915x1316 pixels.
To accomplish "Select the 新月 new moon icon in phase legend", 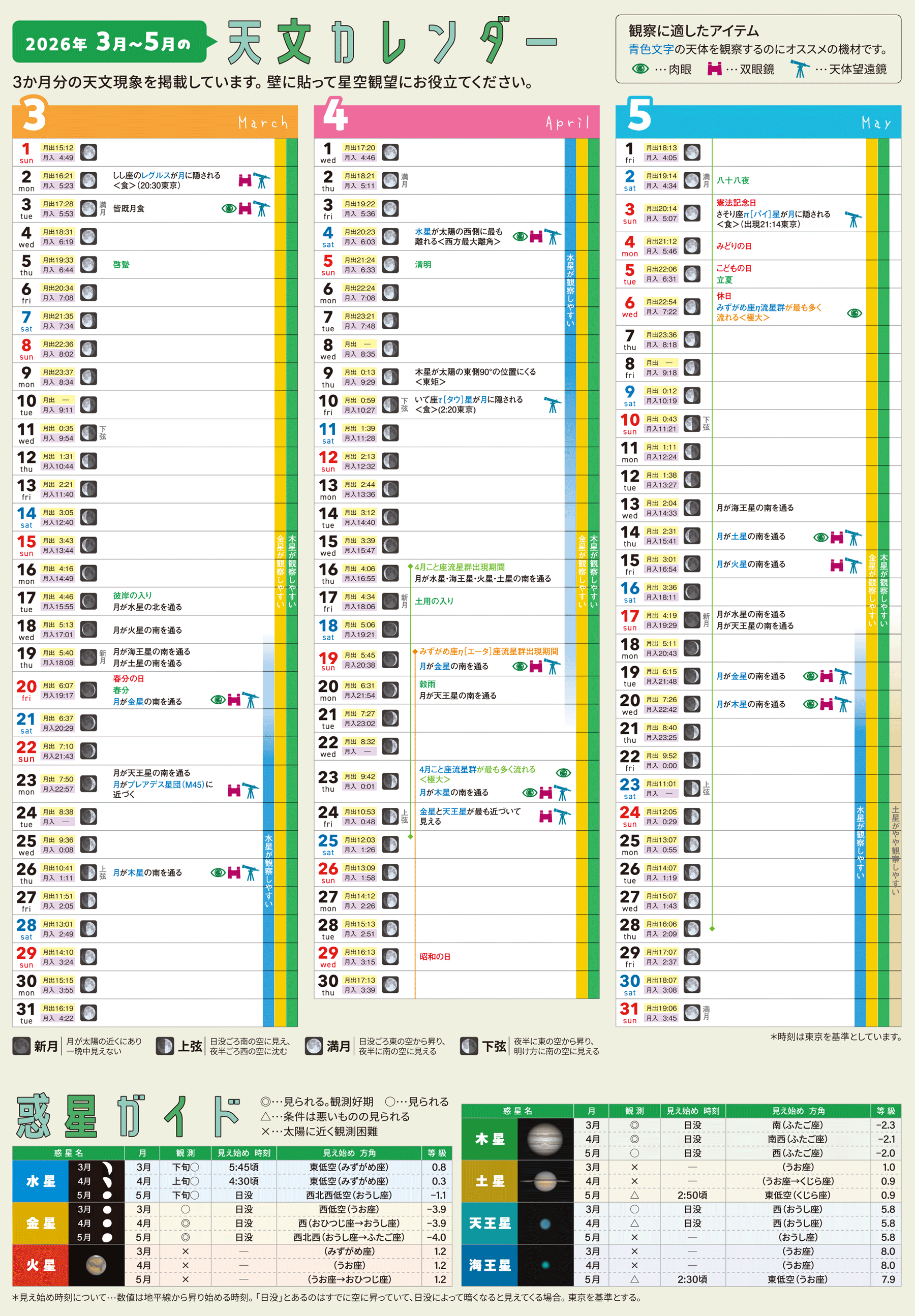I will [21, 1046].
